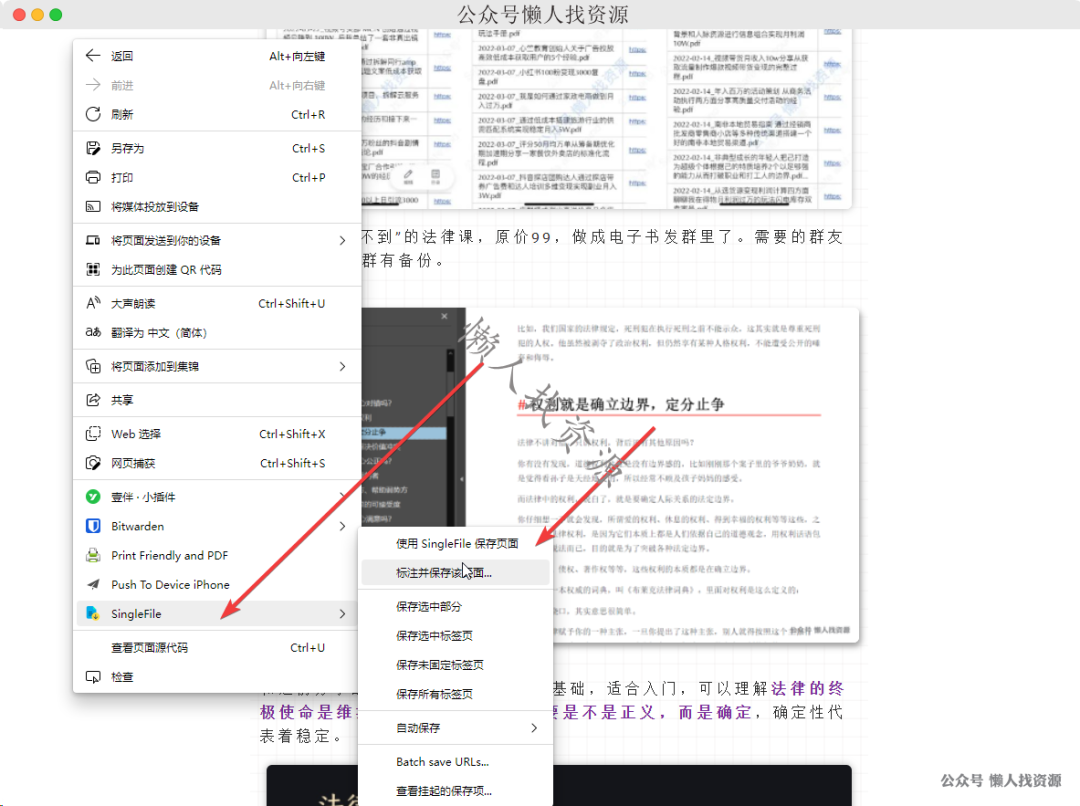1080x806 pixels.
Task: Click the save-as icon beside 另存为
Action: (x=93, y=148)
